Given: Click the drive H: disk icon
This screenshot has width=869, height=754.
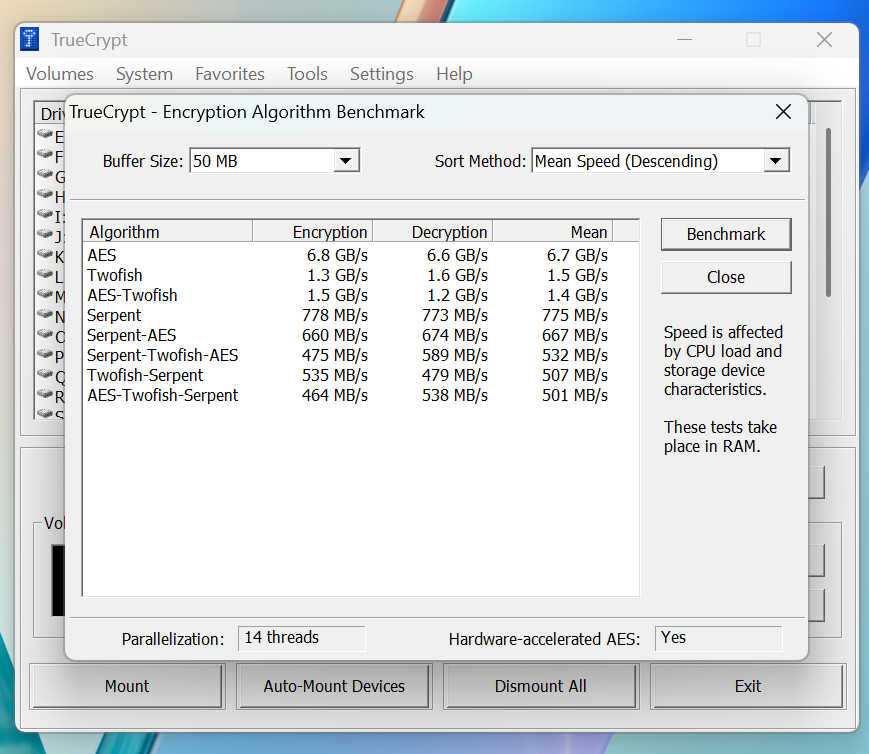Looking at the screenshot, I should pyautogui.click(x=46, y=195).
